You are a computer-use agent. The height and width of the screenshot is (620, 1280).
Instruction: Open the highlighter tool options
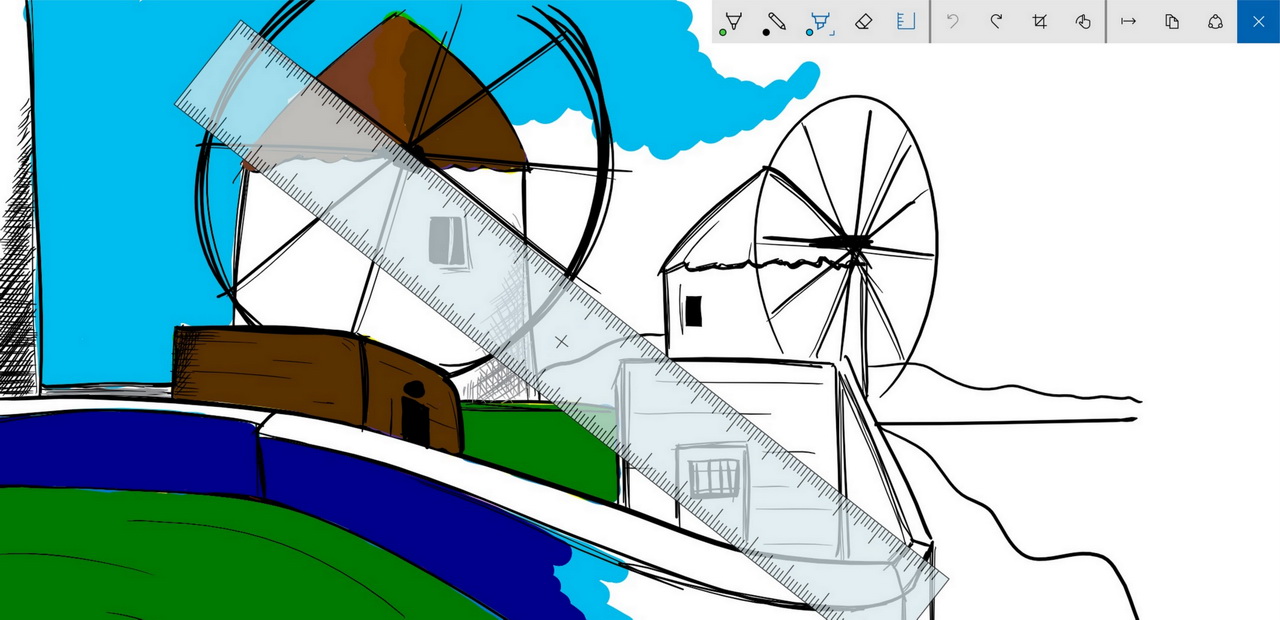[820, 21]
